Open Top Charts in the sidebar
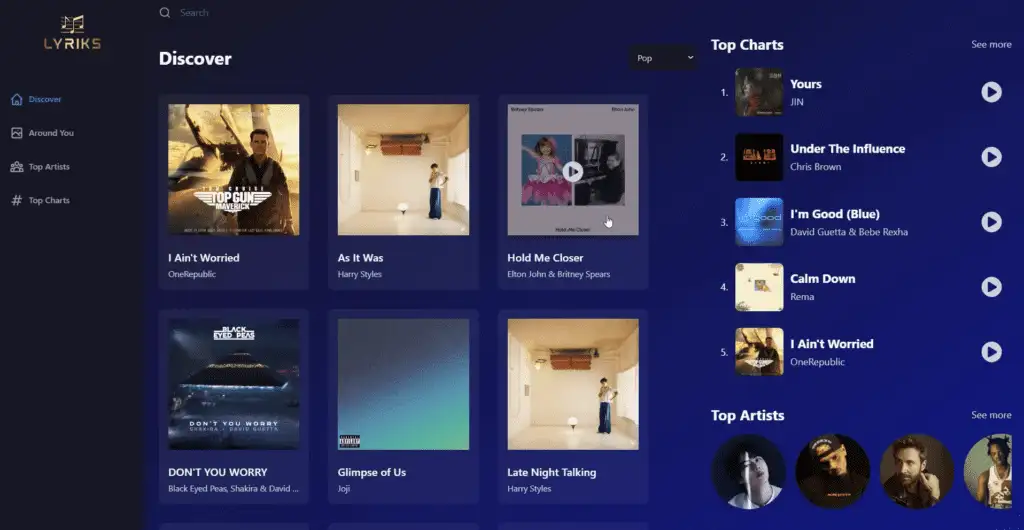 [x=49, y=200]
